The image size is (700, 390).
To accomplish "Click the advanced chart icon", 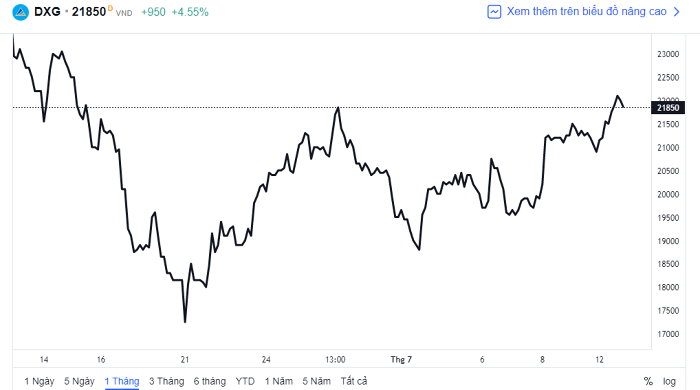I will pos(494,12).
